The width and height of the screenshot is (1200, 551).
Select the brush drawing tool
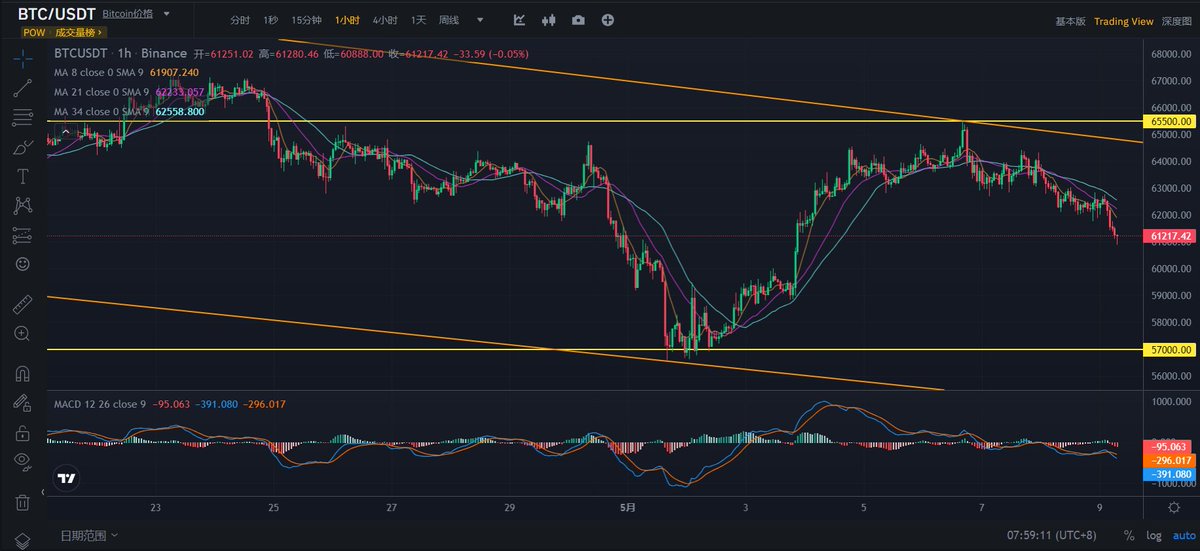(x=22, y=147)
